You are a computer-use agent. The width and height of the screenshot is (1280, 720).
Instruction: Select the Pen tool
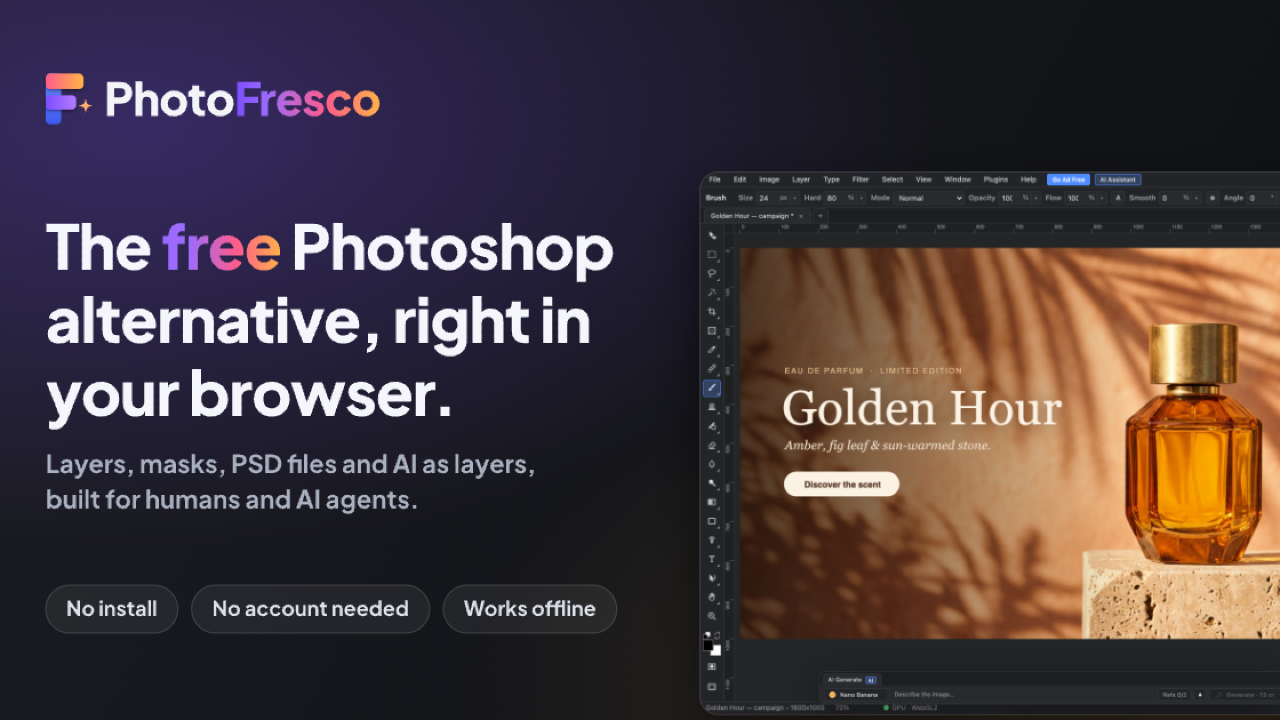[712, 540]
